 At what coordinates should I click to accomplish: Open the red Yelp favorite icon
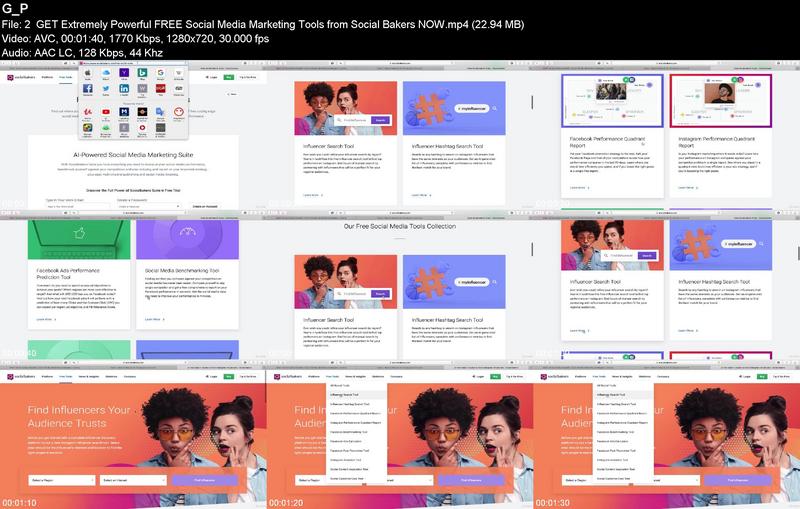pos(160,88)
